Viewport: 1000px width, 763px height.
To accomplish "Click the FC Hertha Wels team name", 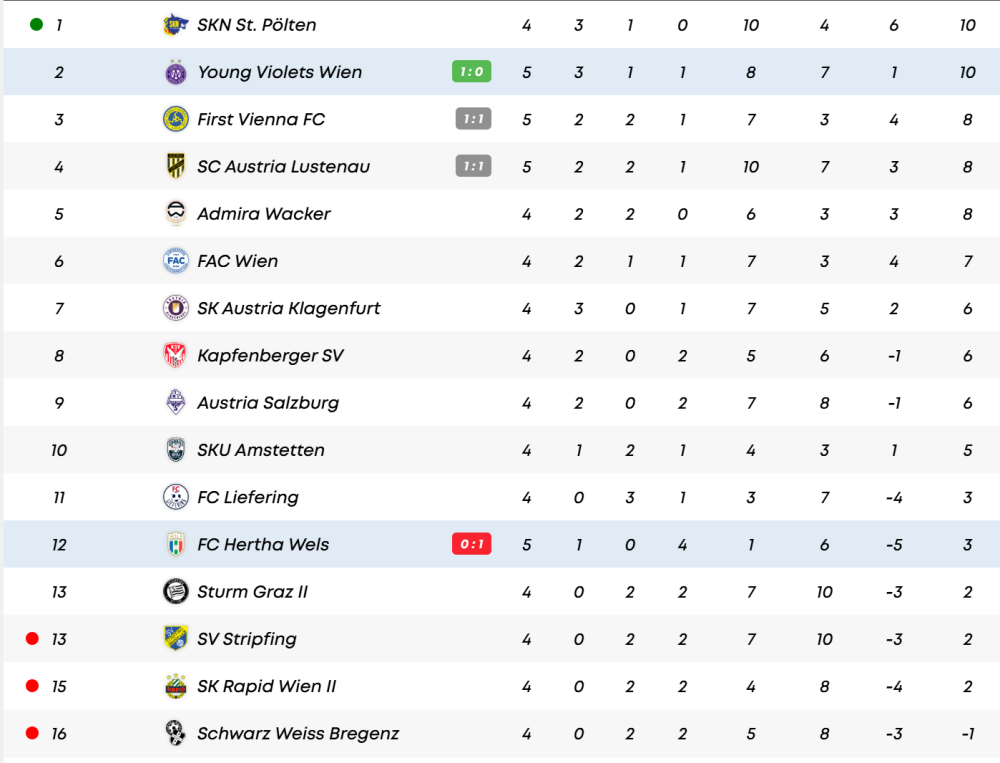I will (262, 544).
